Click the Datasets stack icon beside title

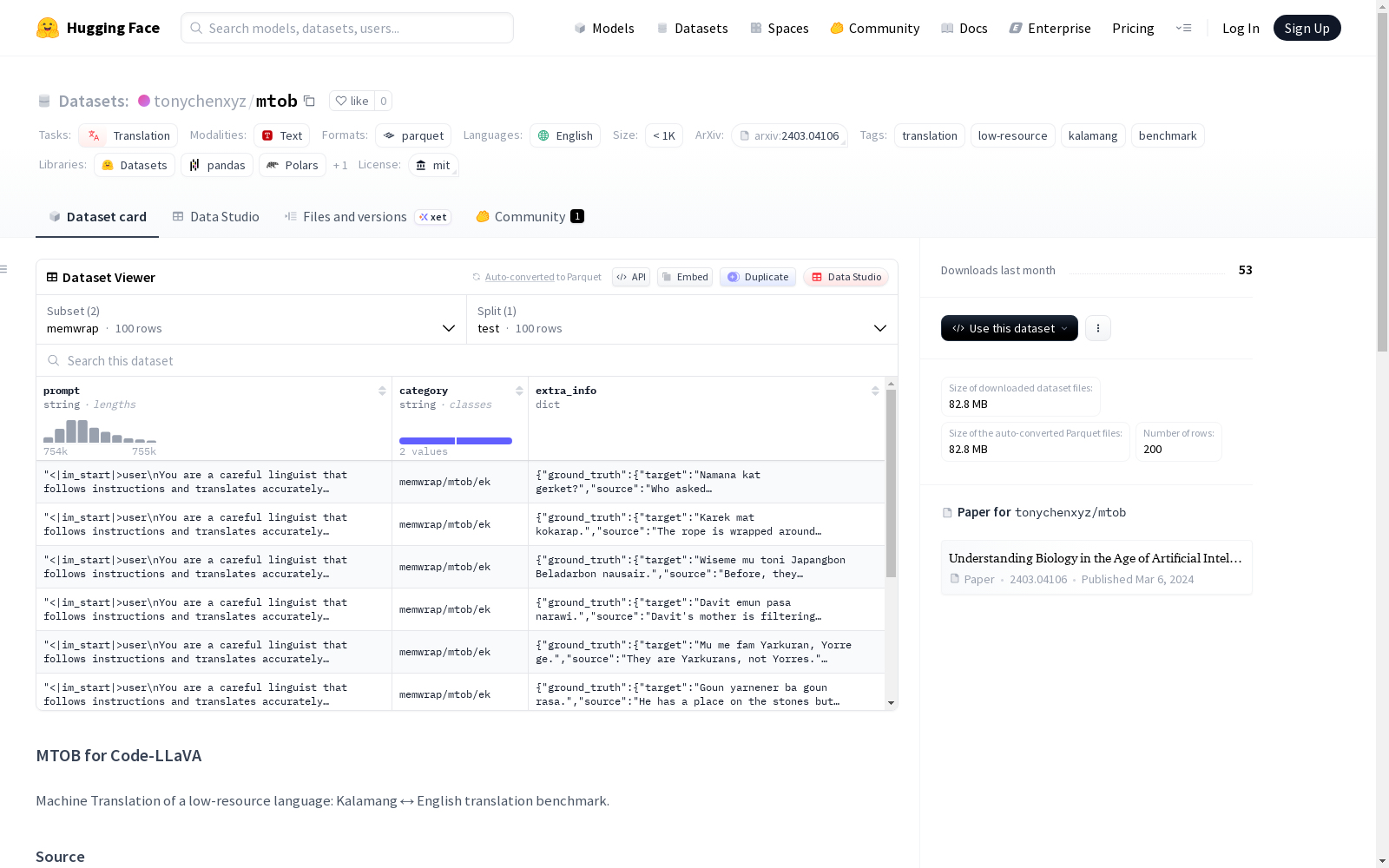[x=44, y=101]
